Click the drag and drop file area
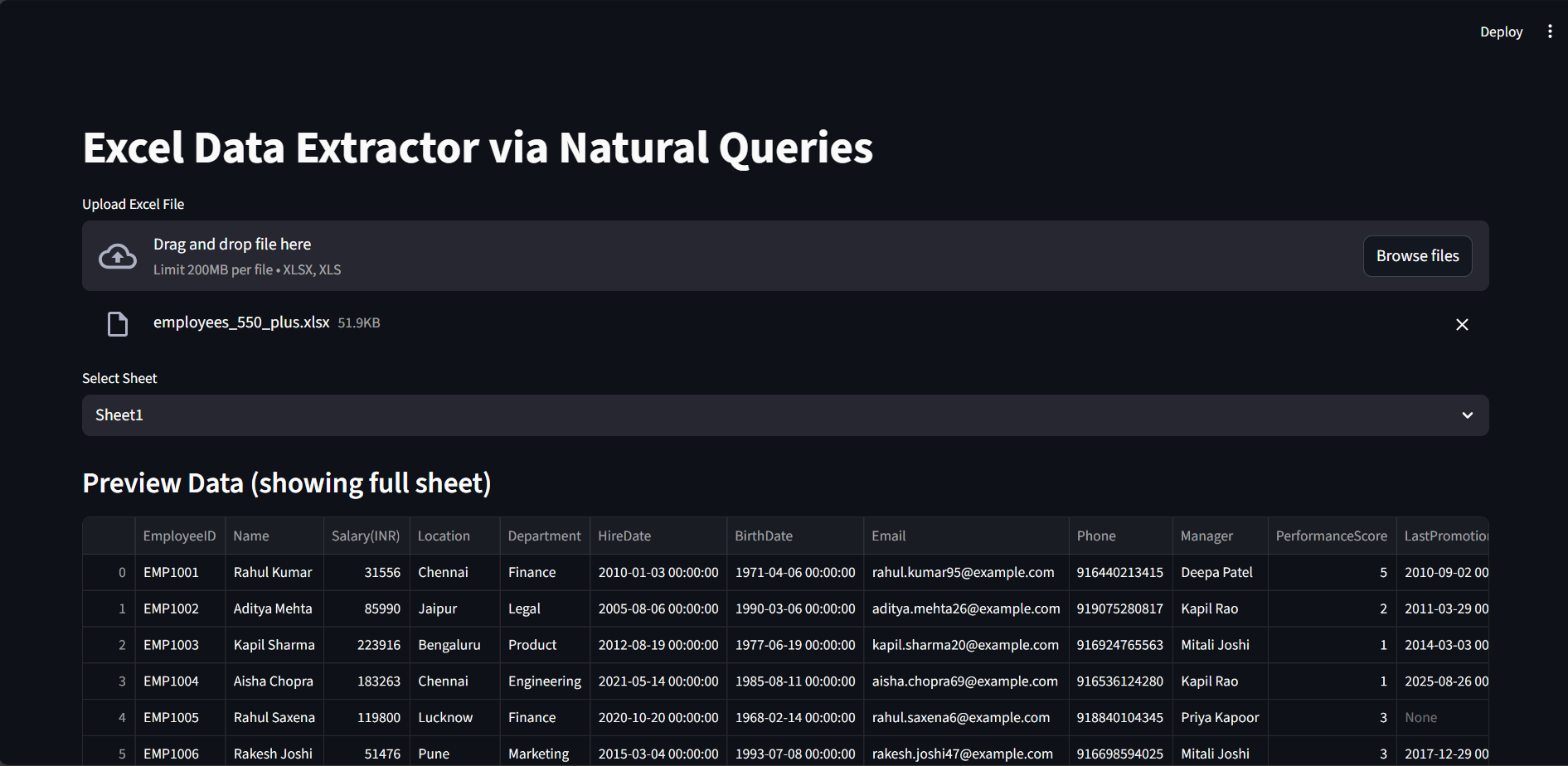The width and height of the screenshot is (1568, 766). tap(663, 256)
